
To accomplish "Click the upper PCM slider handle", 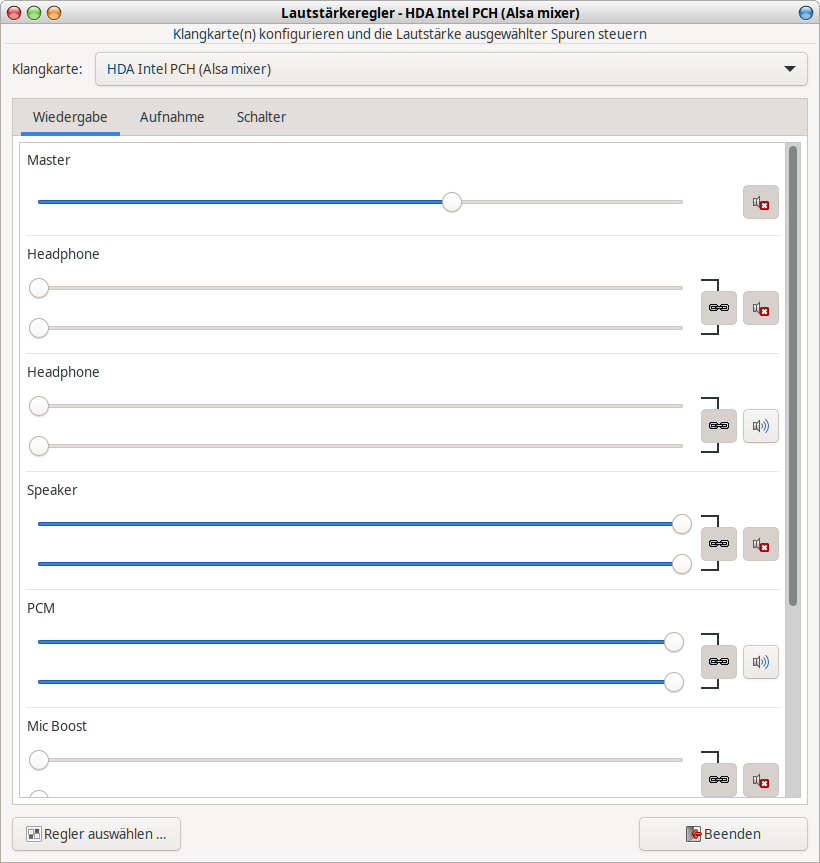I will tap(674, 642).
